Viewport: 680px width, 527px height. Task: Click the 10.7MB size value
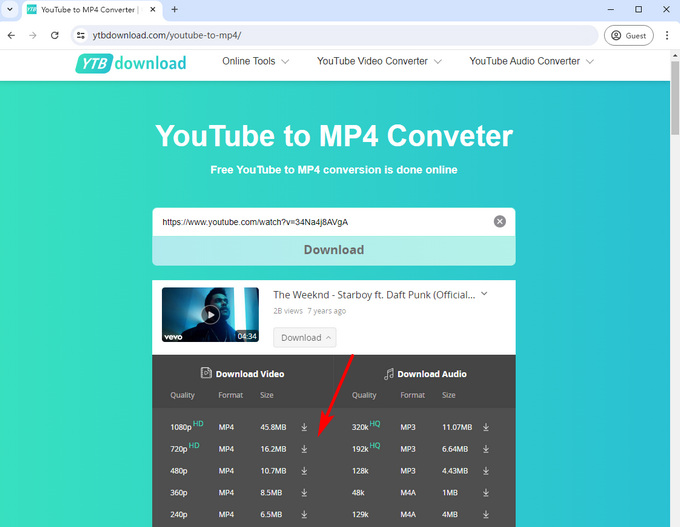[273, 471]
